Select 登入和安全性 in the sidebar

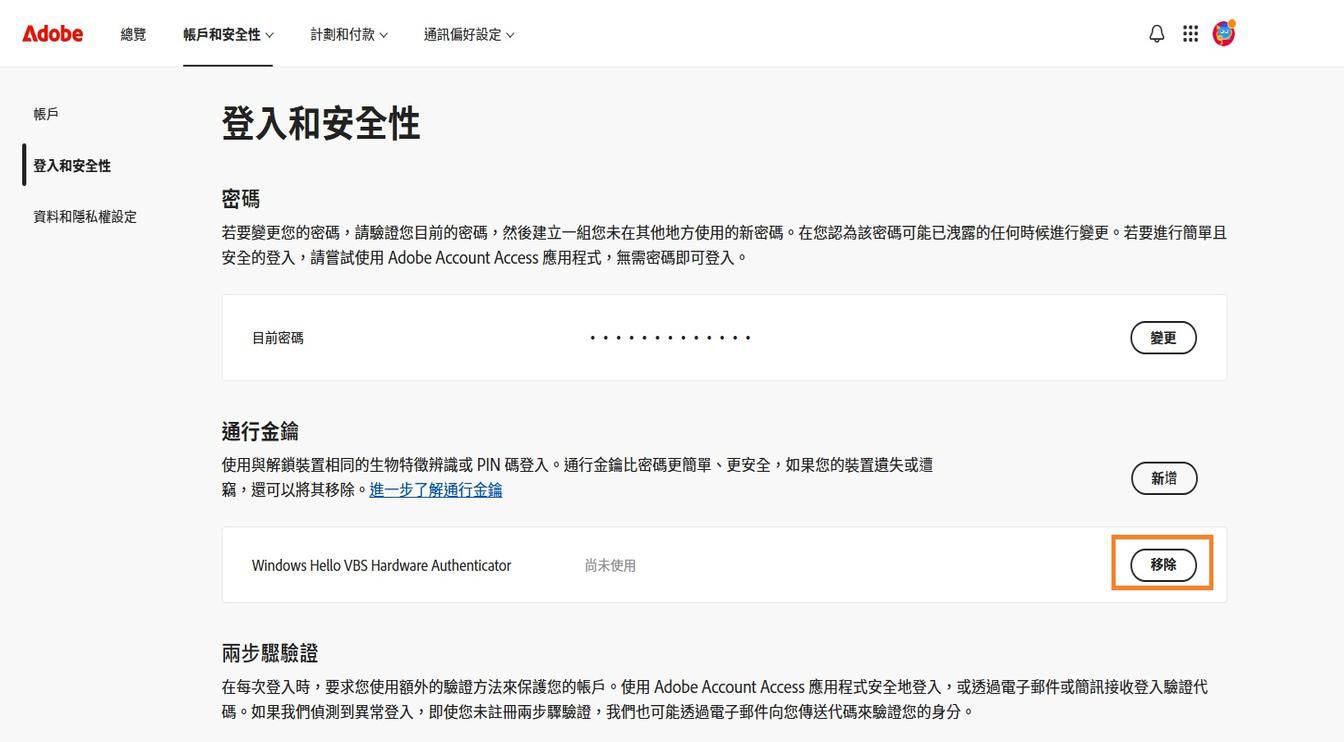[71, 164]
